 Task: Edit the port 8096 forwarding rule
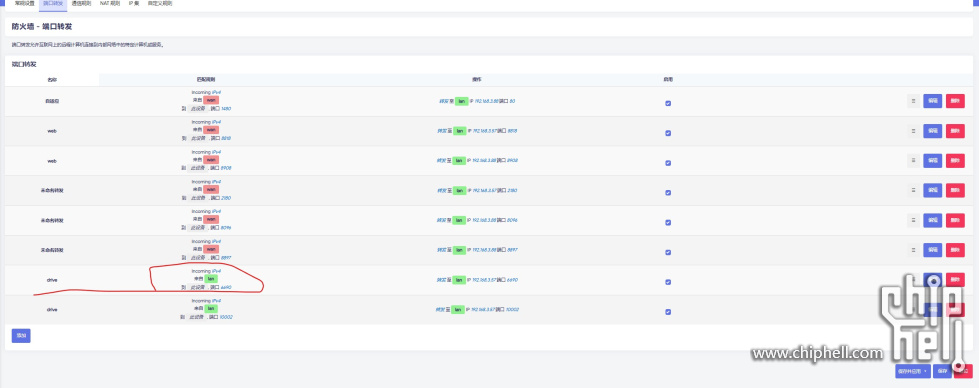coord(933,220)
